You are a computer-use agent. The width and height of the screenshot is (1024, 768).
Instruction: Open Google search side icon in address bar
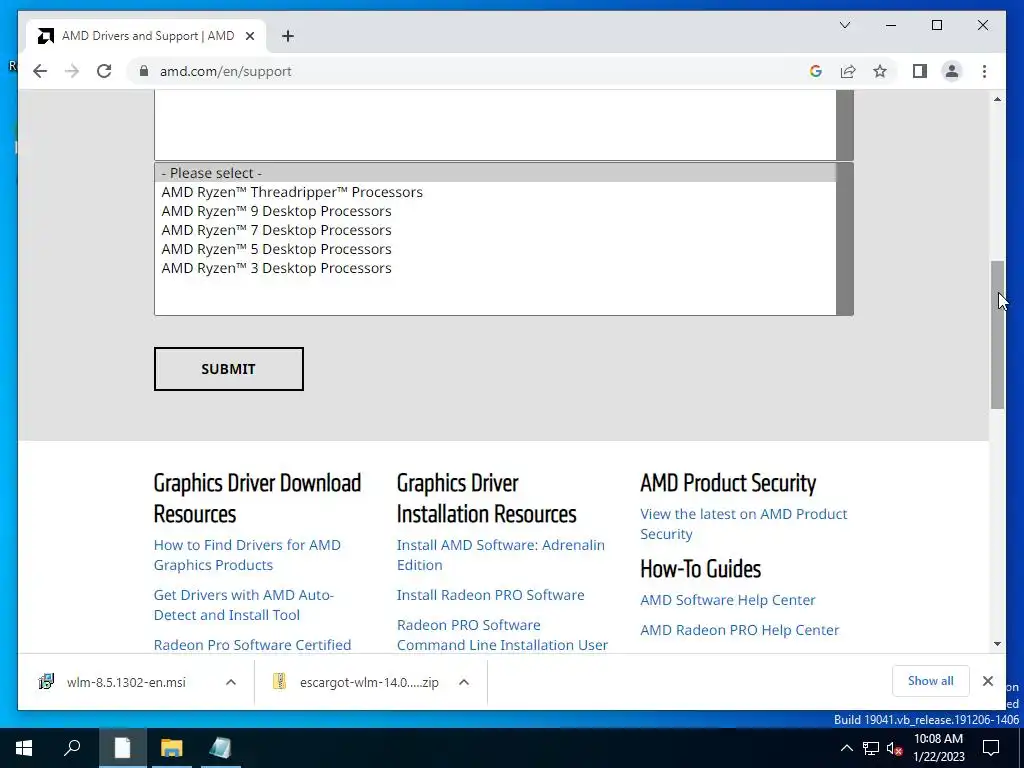coord(816,71)
